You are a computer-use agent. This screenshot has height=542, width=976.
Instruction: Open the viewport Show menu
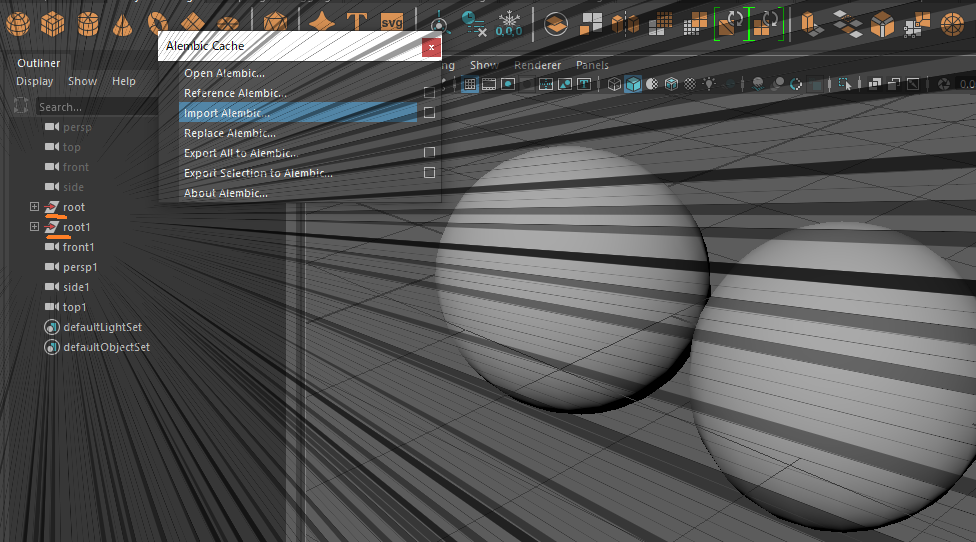[x=484, y=65]
